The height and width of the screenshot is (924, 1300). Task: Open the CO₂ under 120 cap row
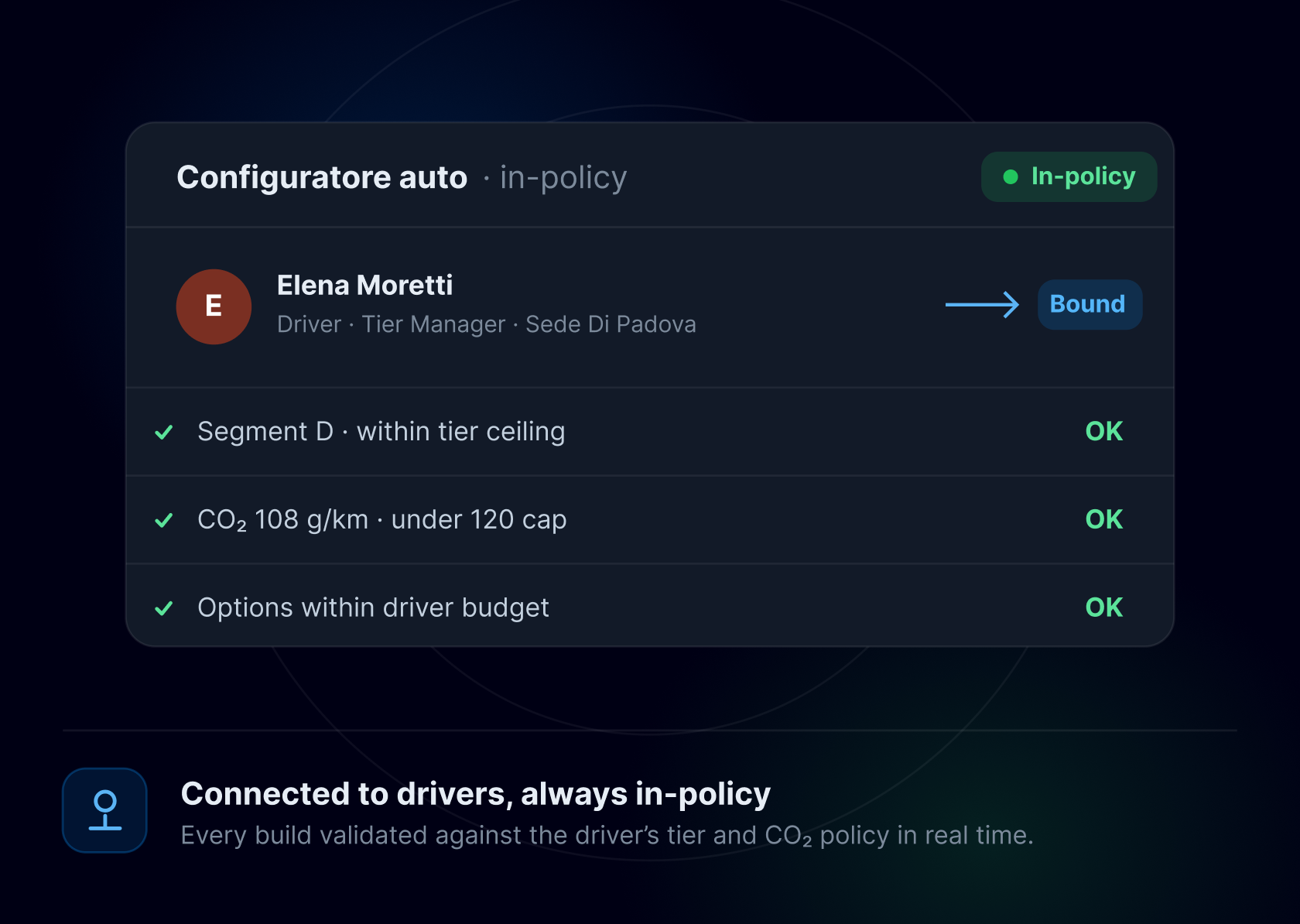650,520
